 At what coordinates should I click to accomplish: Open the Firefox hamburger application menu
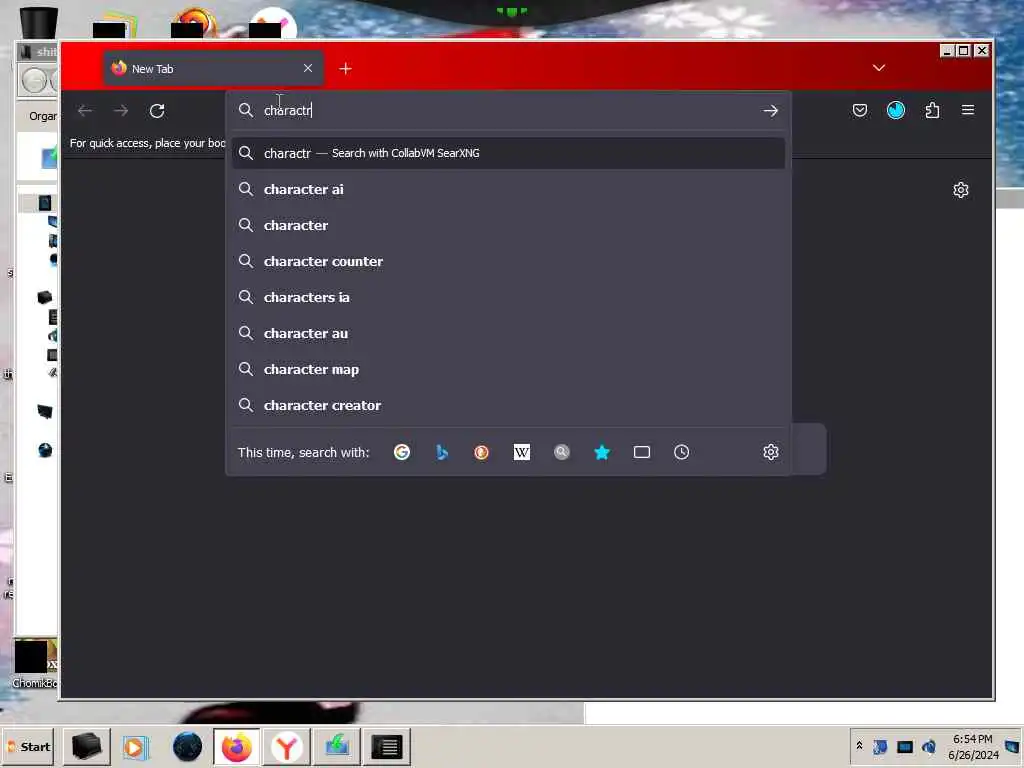pos(968,110)
